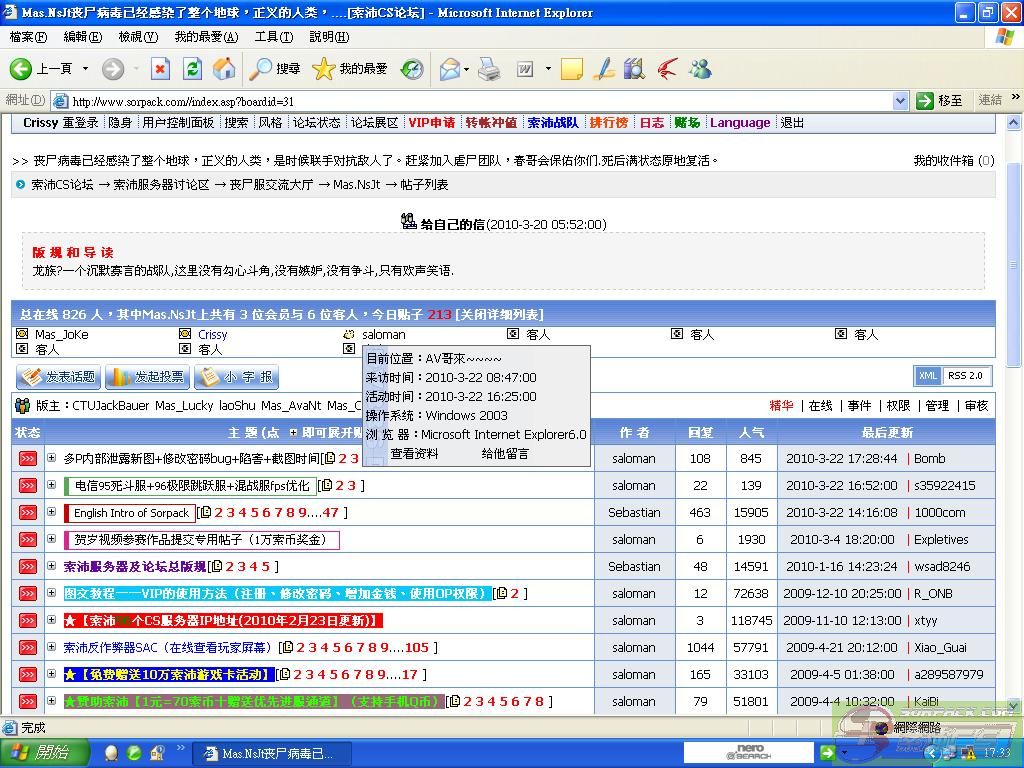The image size is (1024, 768).
Task: Click the RSS 2.0 feed badge
Action: [x=965, y=376]
